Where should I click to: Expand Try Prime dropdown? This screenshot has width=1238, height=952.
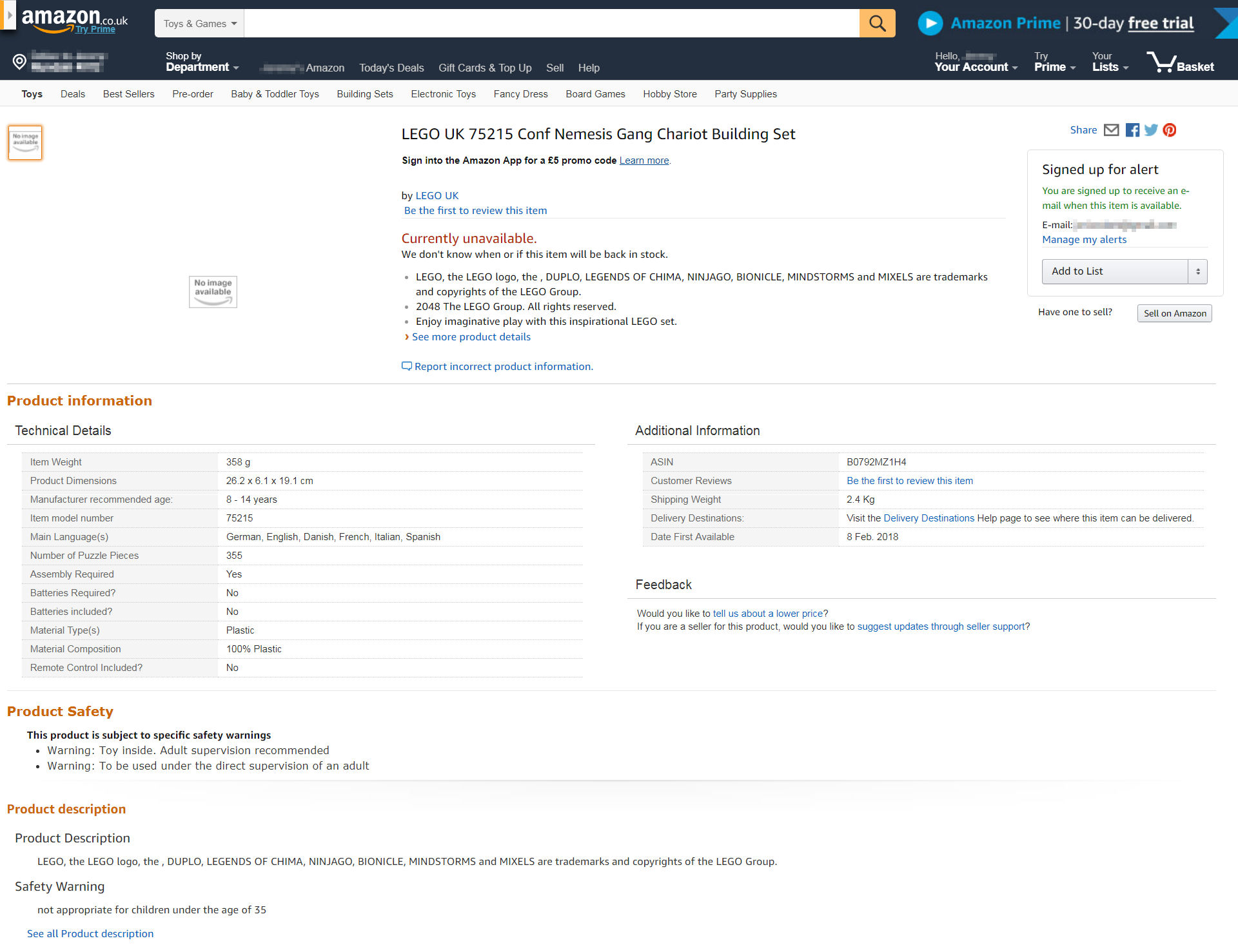pyautogui.click(x=1055, y=62)
